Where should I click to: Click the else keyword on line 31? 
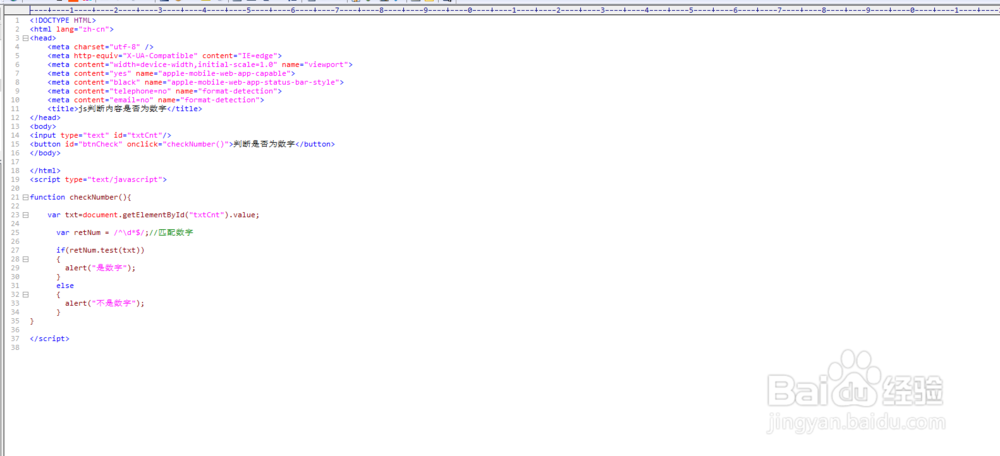(x=65, y=286)
